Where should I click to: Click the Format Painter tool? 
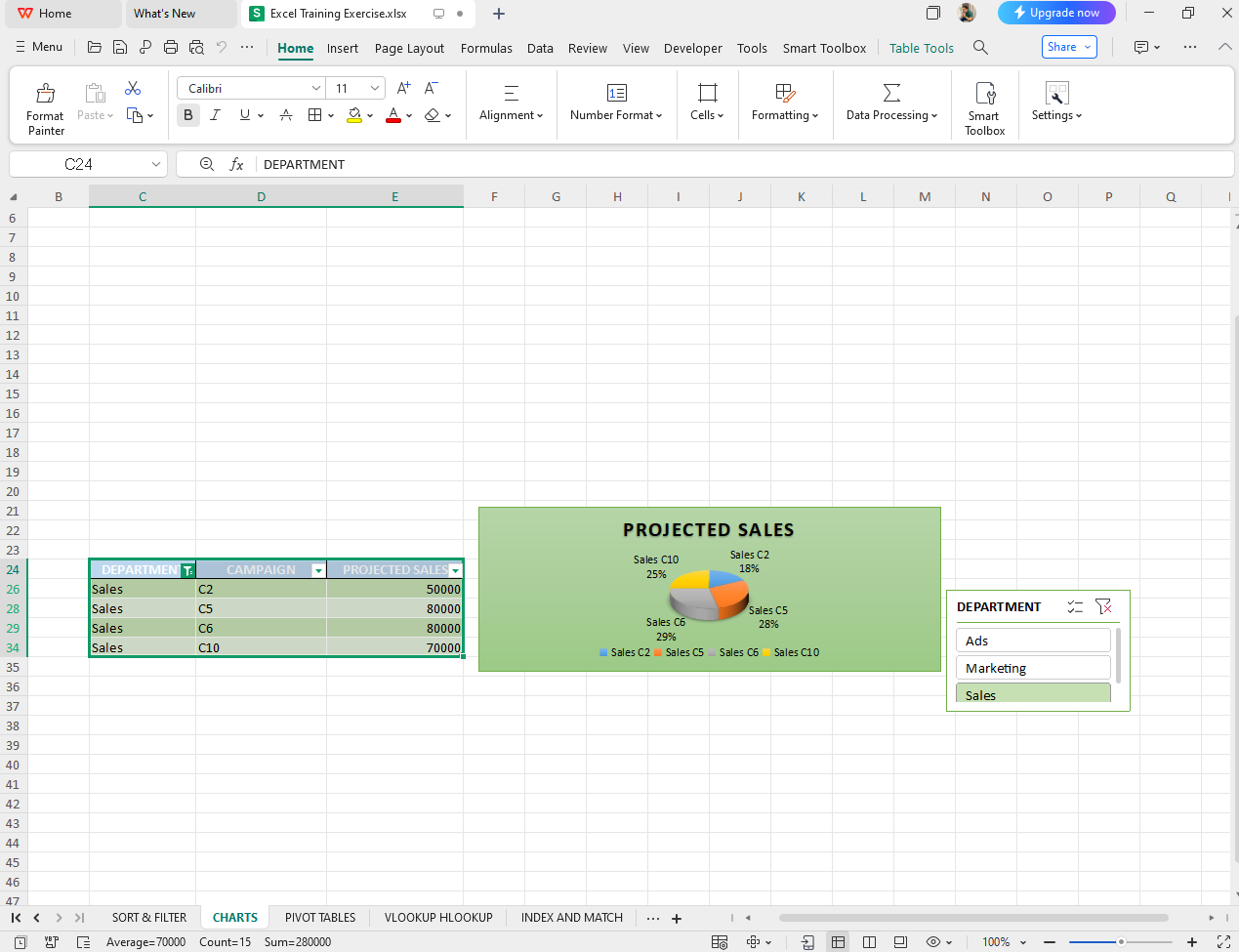[x=45, y=107]
